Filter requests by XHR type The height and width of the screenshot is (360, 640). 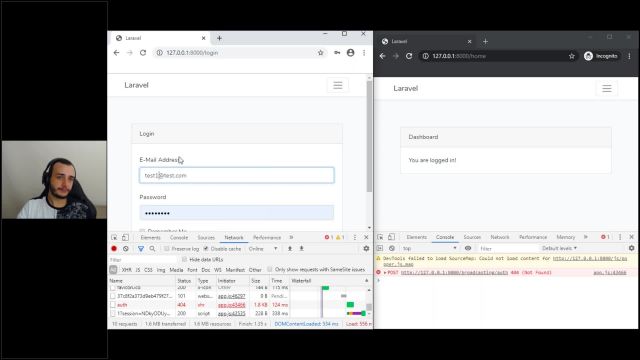[x=127, y=270]
